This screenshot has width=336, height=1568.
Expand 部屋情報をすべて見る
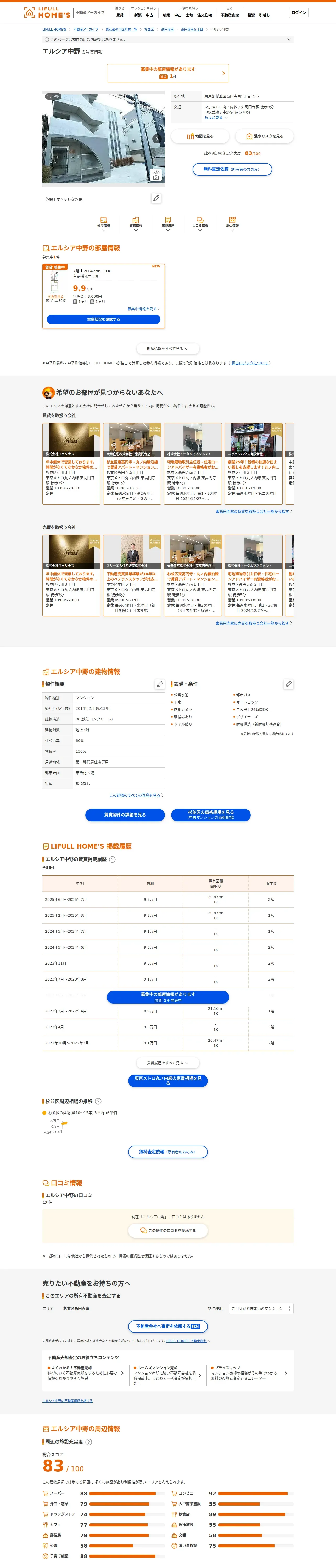[168, 349]
